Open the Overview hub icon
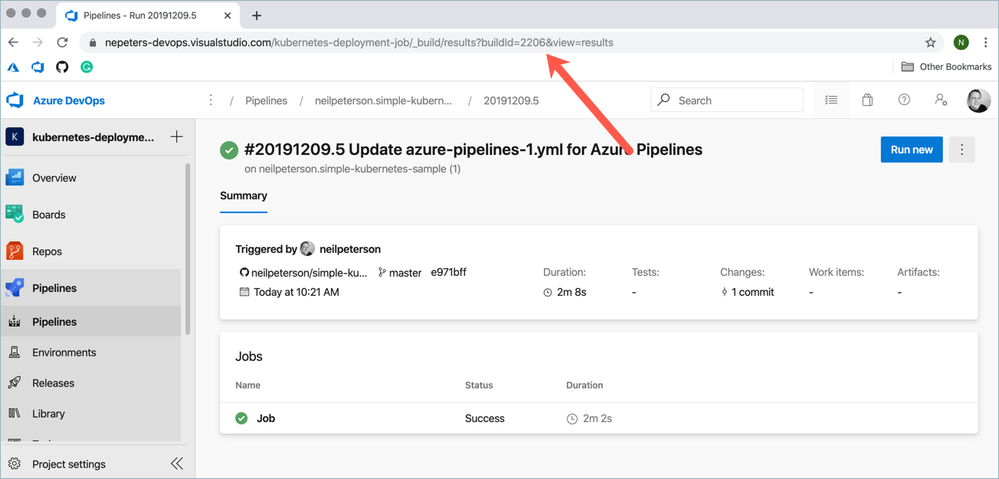Viewport: 999px width, 479px height. click(15, 178)
